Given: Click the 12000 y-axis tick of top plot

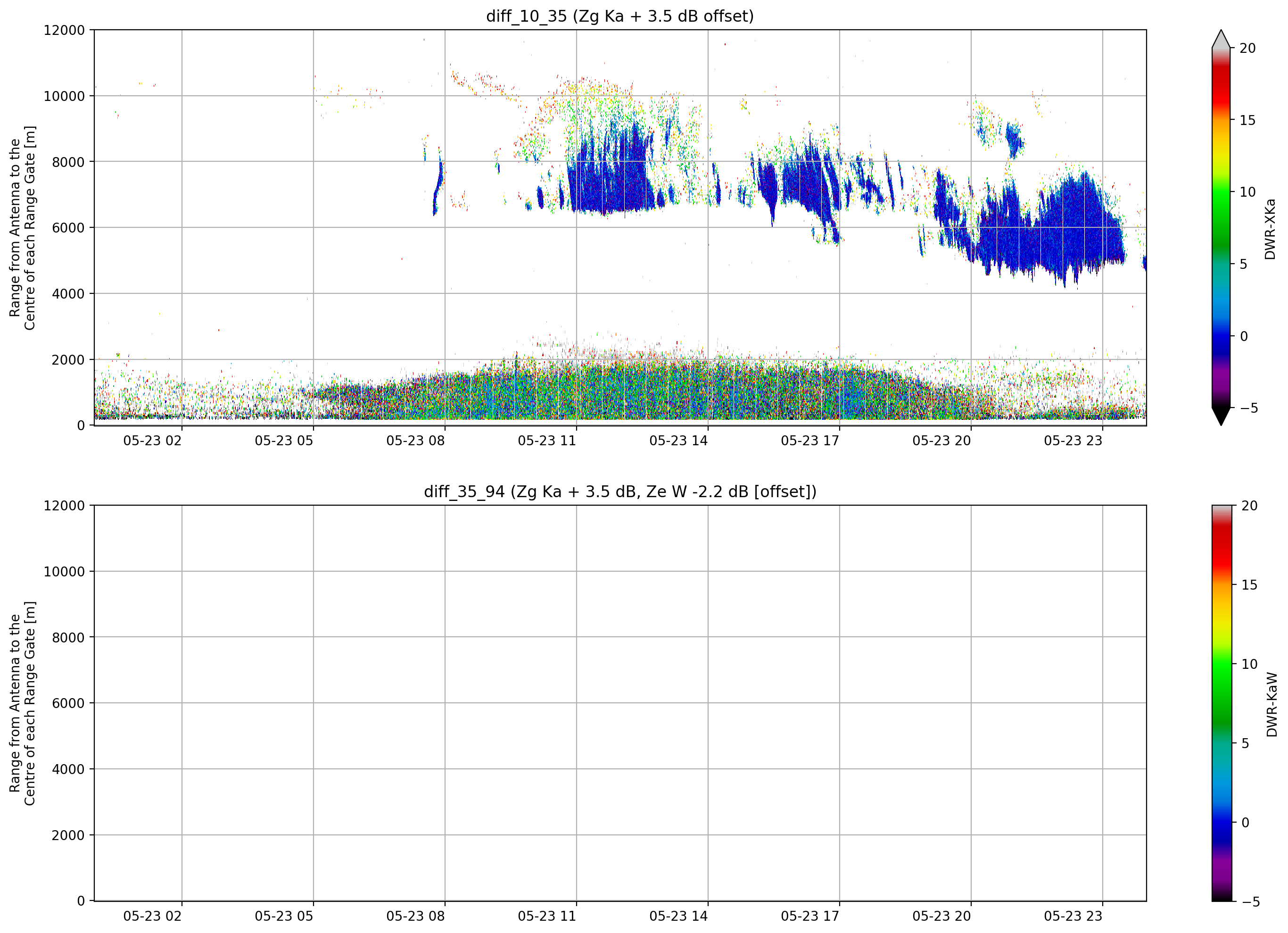Looking at the screenshot, I should point(64,30).
